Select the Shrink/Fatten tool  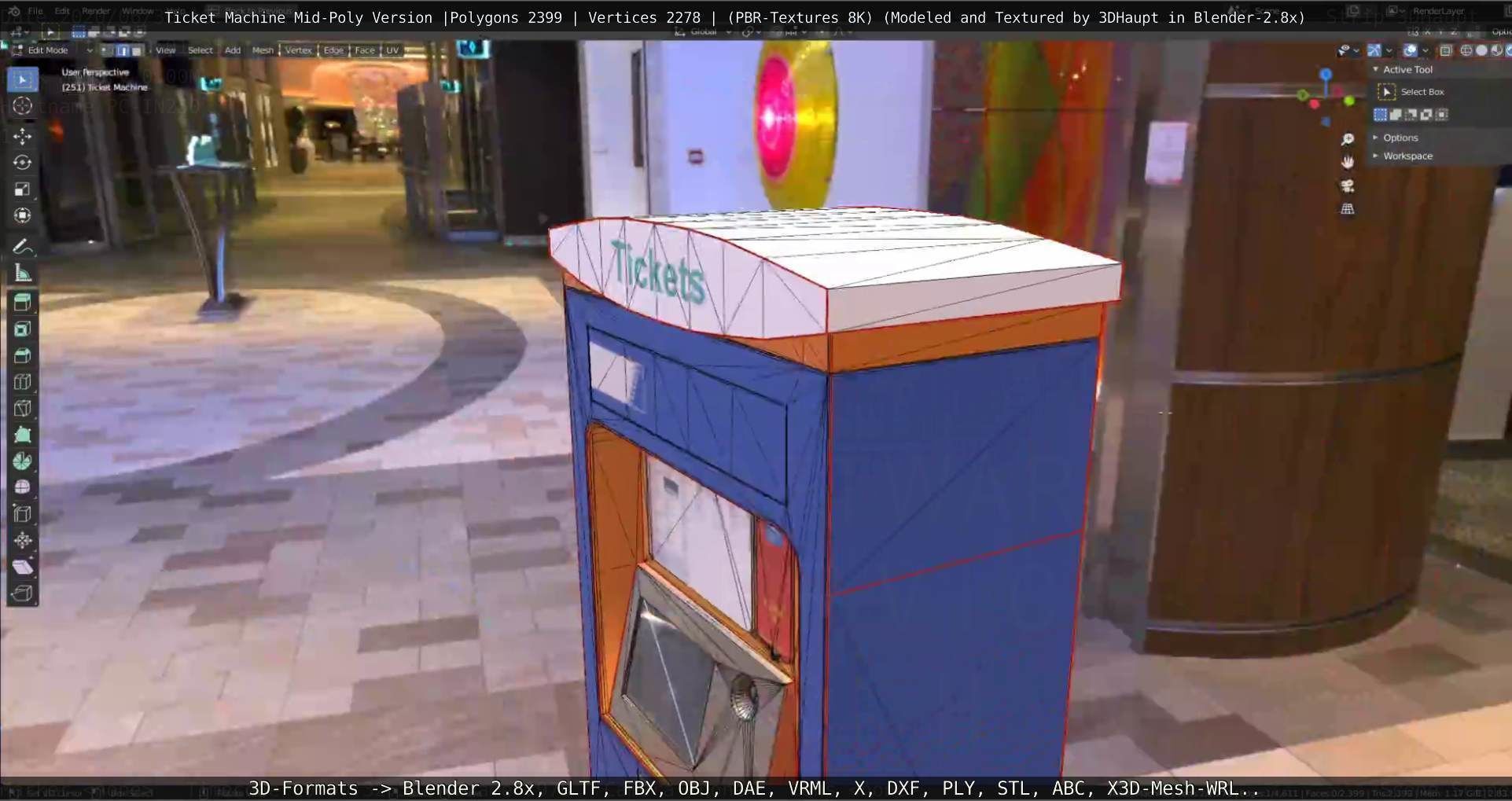pyautogui.click(x=22, y=541)
